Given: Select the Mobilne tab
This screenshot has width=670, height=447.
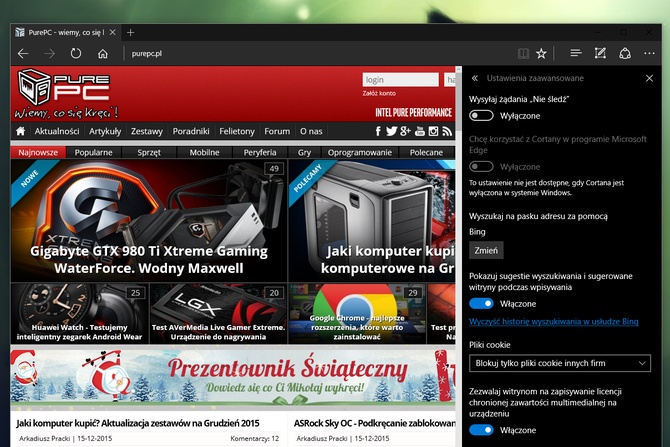Looking at the screenshot, I should [x=204, y=153].
